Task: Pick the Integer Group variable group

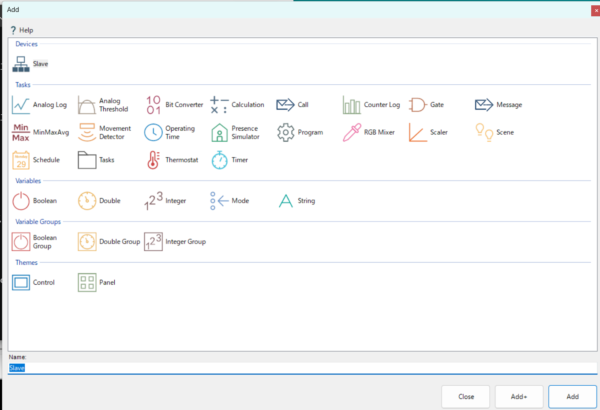Action: click(x=153, y=241)
